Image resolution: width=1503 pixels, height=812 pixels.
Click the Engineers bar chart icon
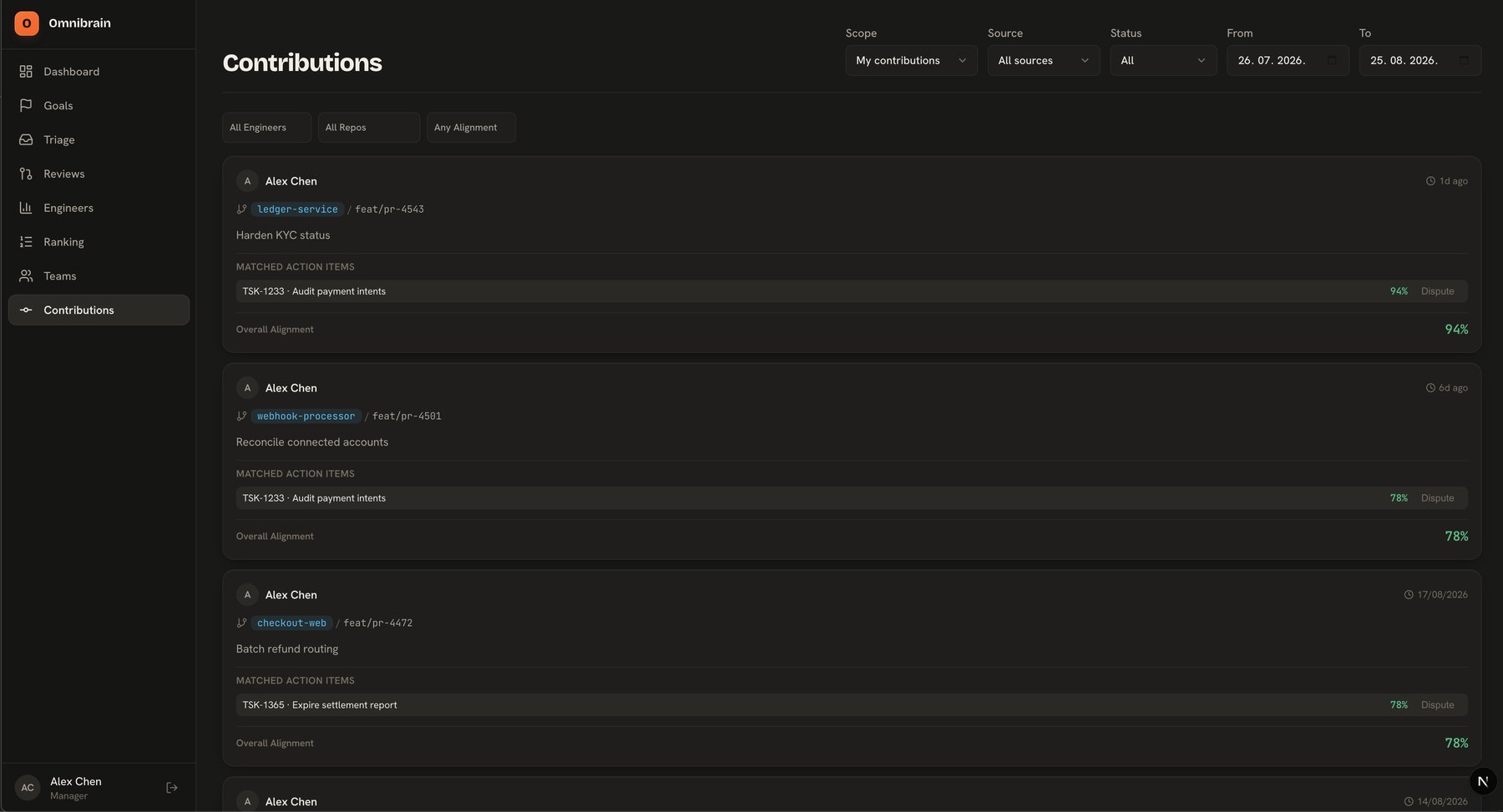pos(26,208)
